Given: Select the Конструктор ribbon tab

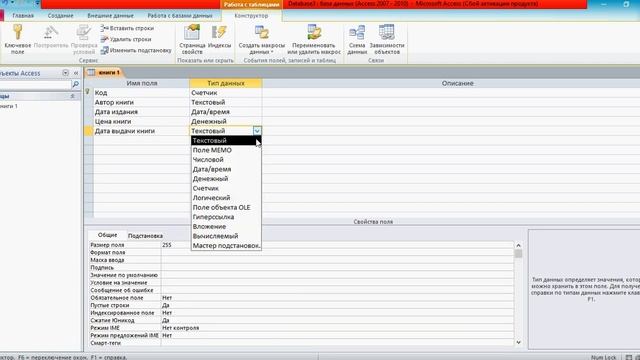Looking at the screenshot, I should point(251,16).
